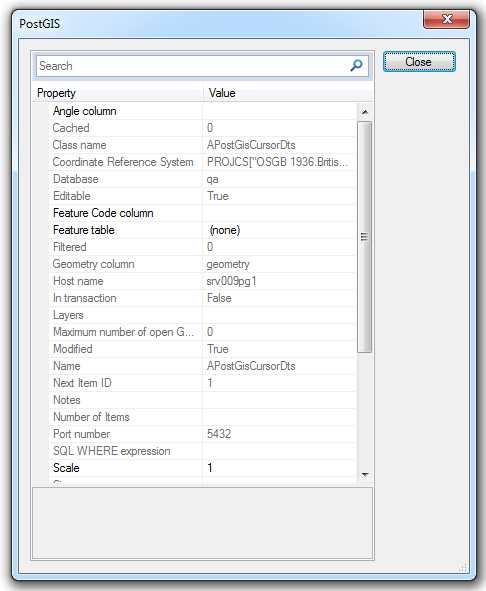
Task: Click the magnifier search icon
Action: pos(356,66)
